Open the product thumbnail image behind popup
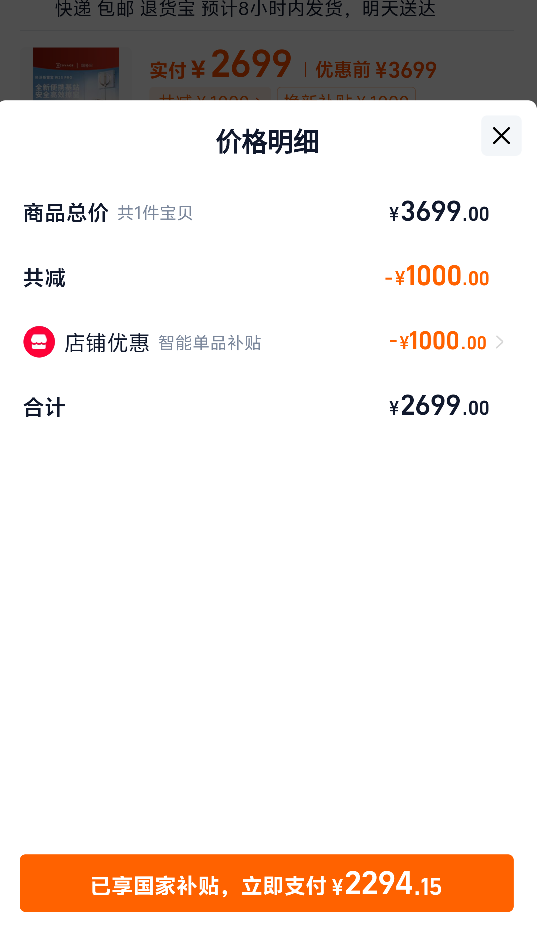 [76, 74]
